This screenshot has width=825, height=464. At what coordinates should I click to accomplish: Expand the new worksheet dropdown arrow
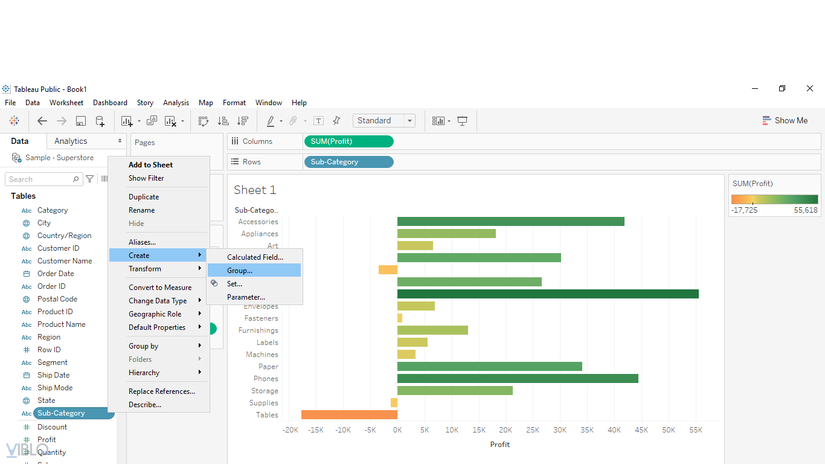[139, 122]
